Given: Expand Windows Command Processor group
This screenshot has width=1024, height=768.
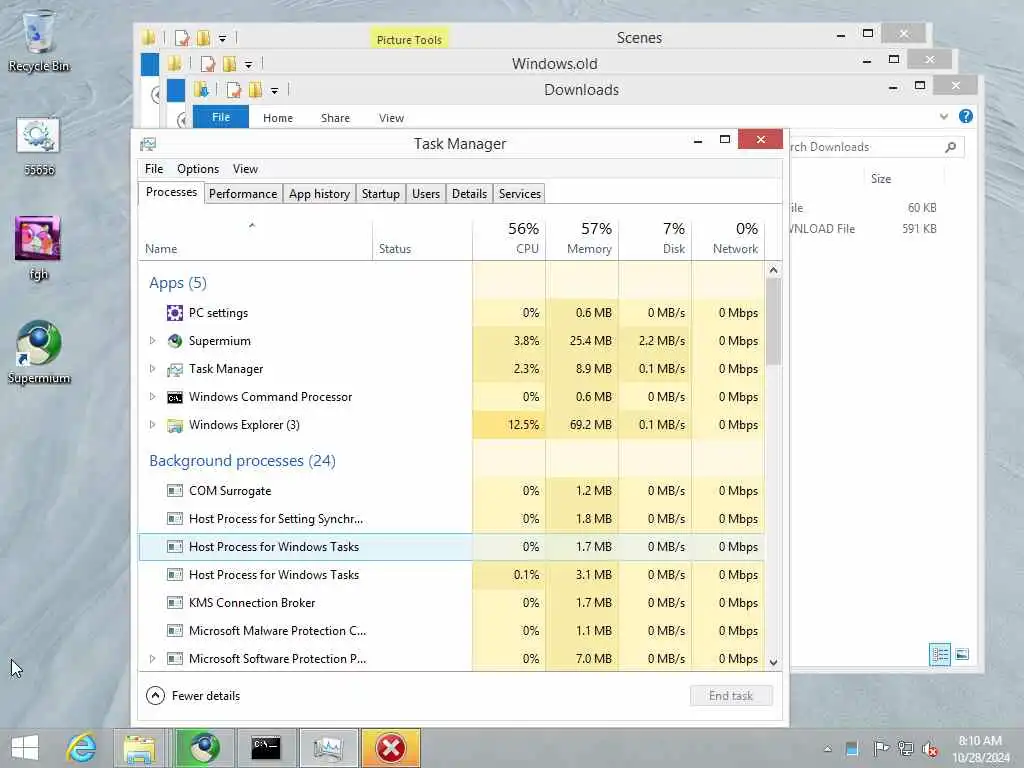Looking at the screenshot, I should click(x=152, y=397).
